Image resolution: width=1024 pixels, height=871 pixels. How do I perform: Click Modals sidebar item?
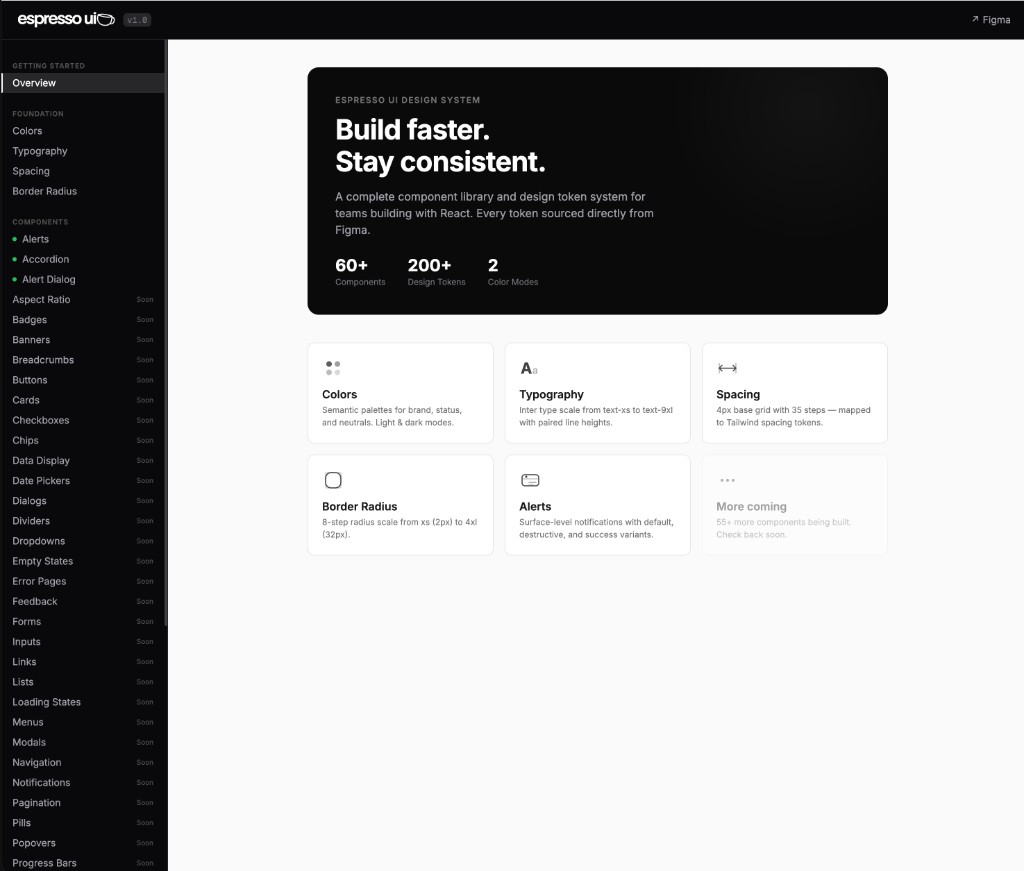[83, 742]
